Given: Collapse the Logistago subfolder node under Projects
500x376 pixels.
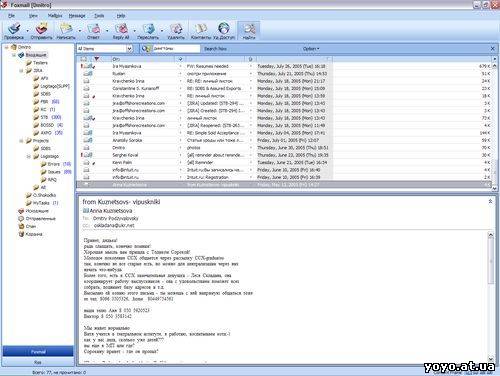Looking at the screenshot, I should pyautogui.click(x=29, y=156).
